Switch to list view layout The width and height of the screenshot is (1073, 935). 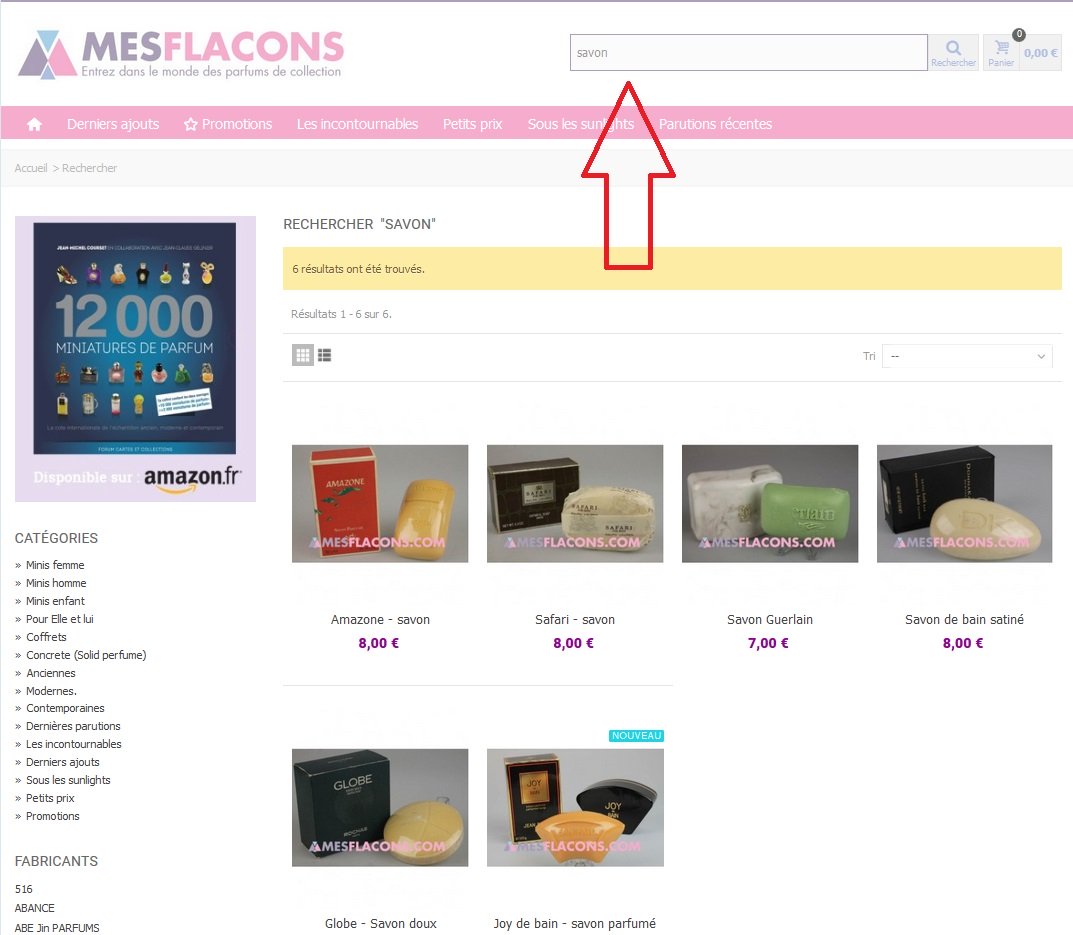(324, 355)
